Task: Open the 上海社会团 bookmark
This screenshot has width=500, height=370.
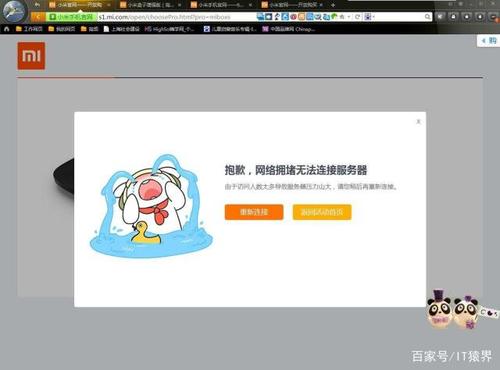Action: [x=122, y=29]
